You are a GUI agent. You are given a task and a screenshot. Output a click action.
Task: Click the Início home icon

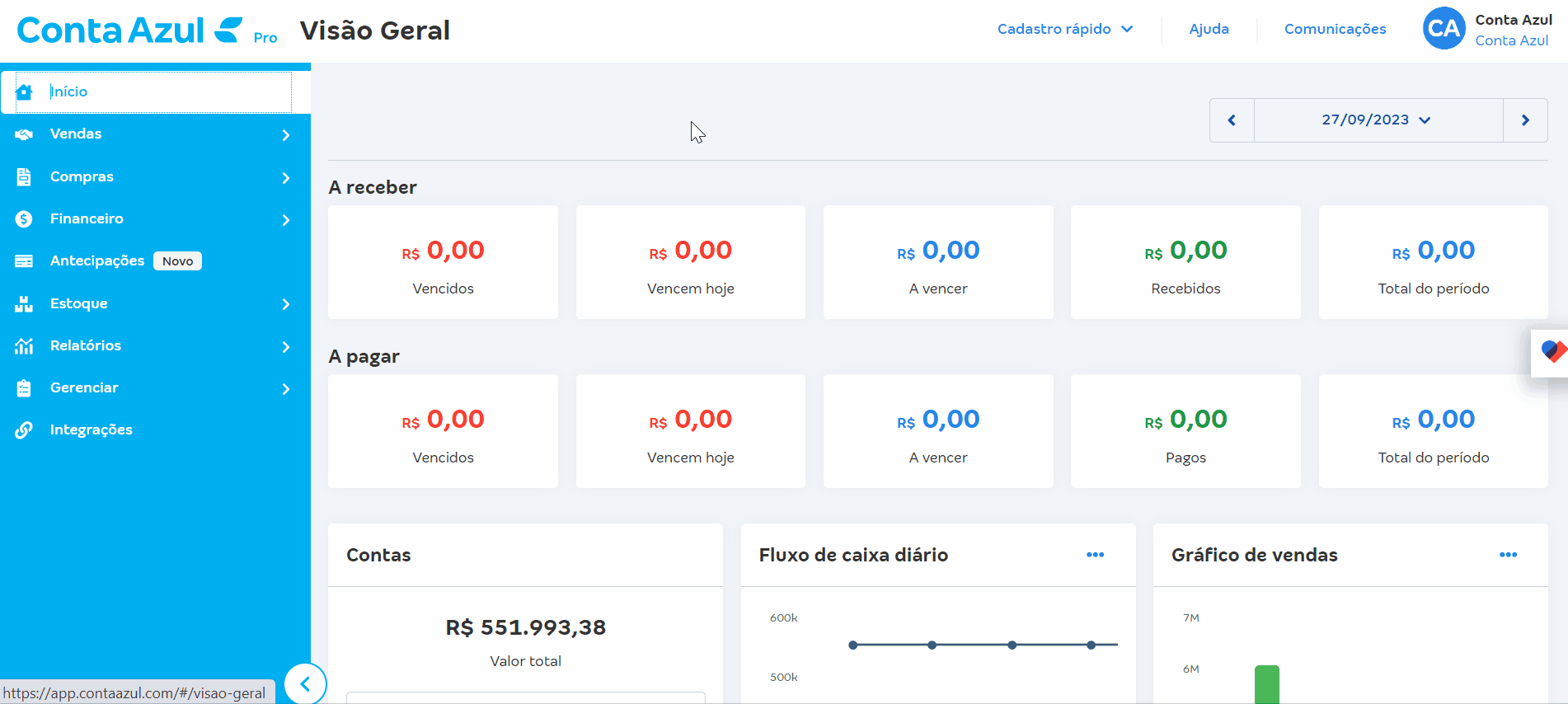click(x=24, y=92)
